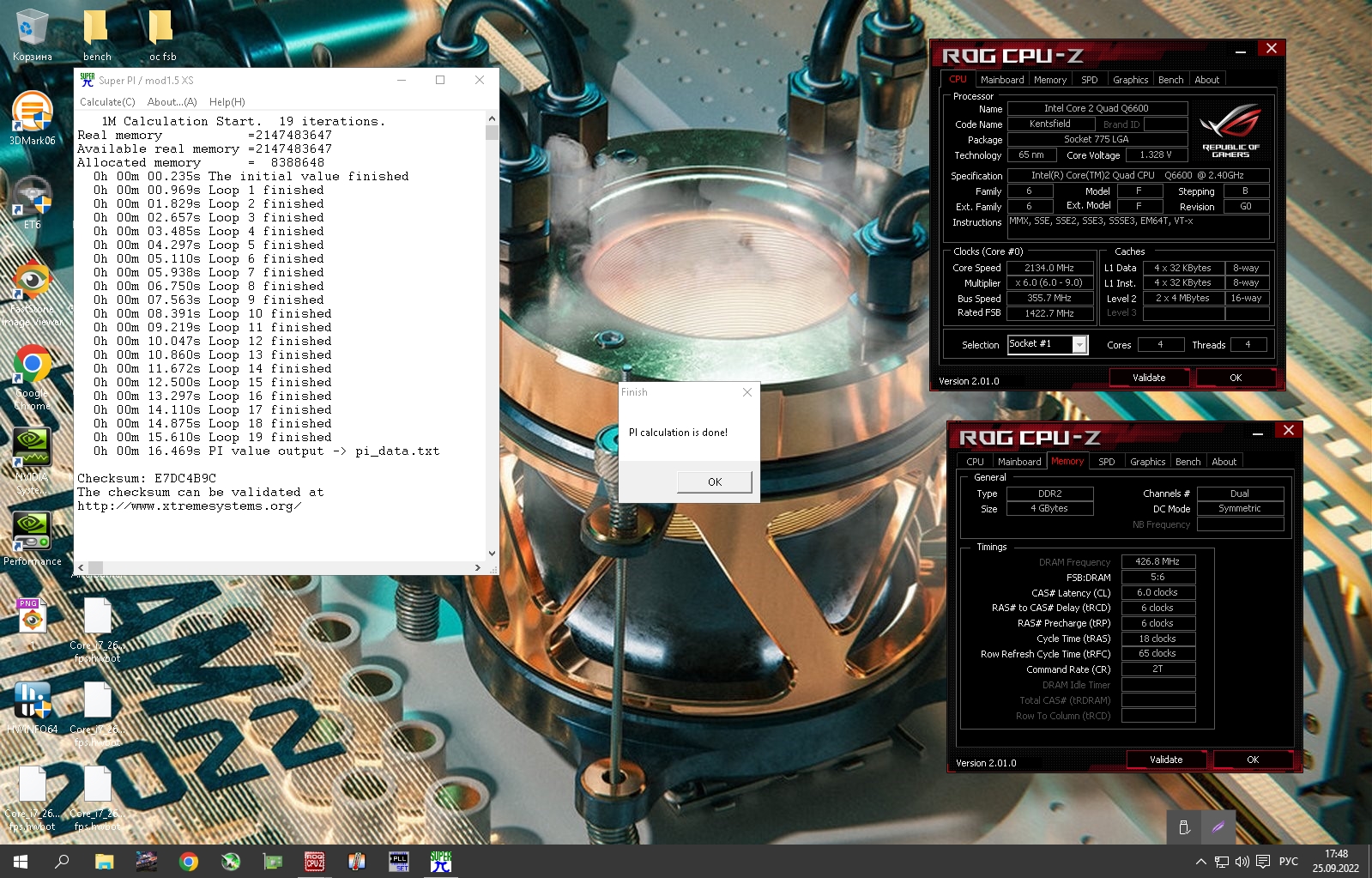Click OK in the Finish dialog
This screenshot has width=1372, height=878.
point(715,481)
